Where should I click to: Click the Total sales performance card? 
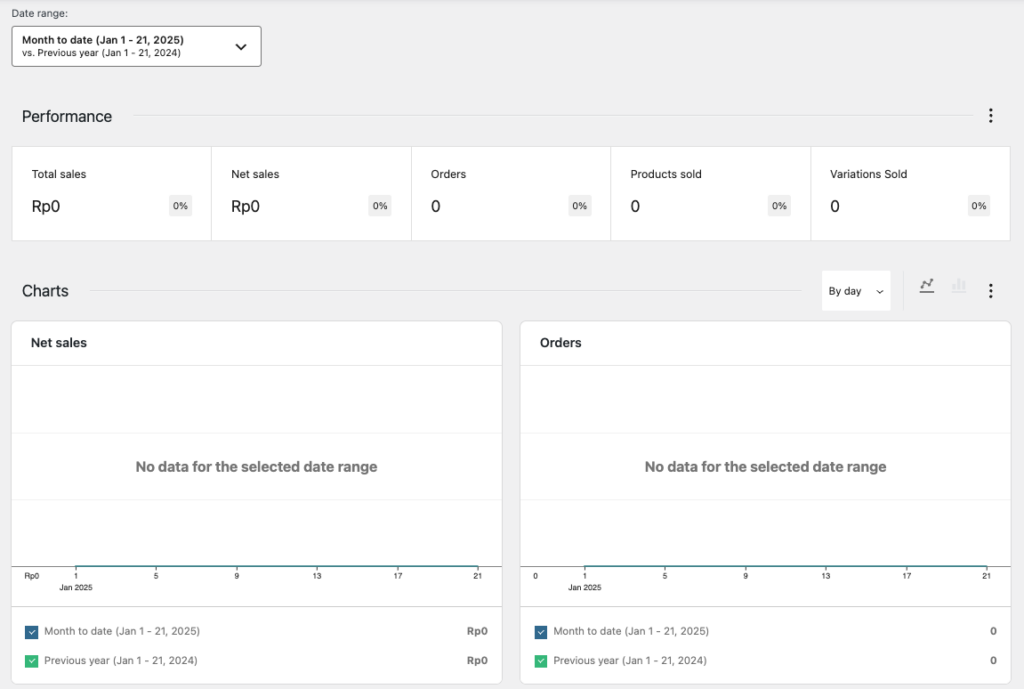click(x=110, y=193)
